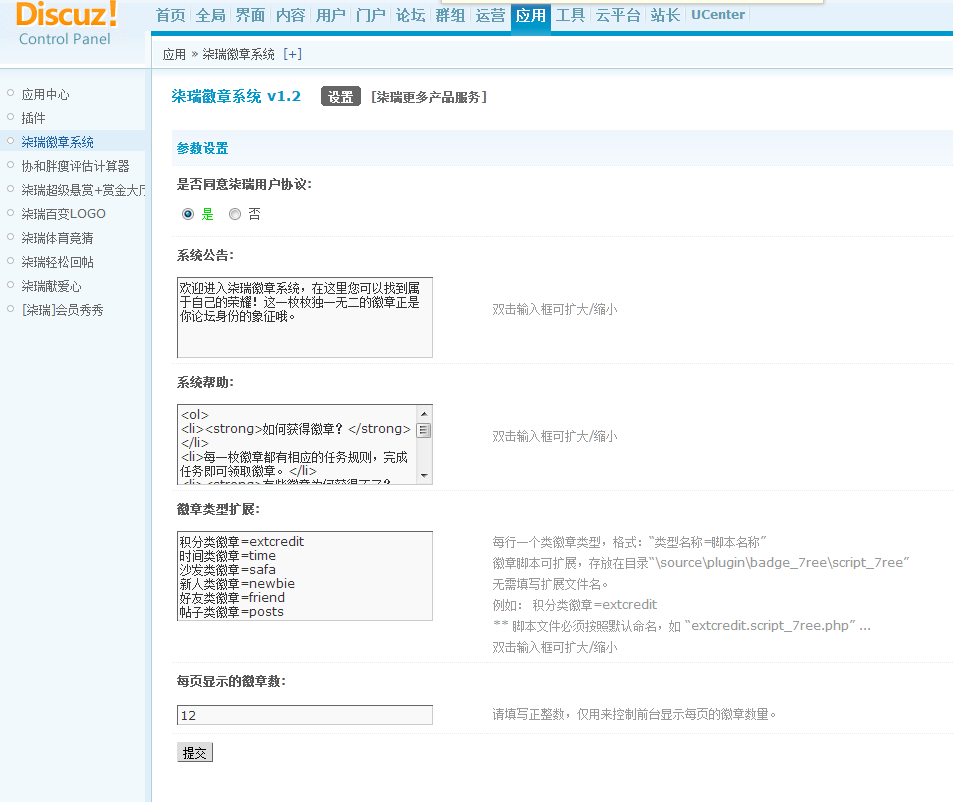Click the 系统帮助 scrollbar down arrow
The height and width of the screenshot is (802, 953).
tap(424, 476)
